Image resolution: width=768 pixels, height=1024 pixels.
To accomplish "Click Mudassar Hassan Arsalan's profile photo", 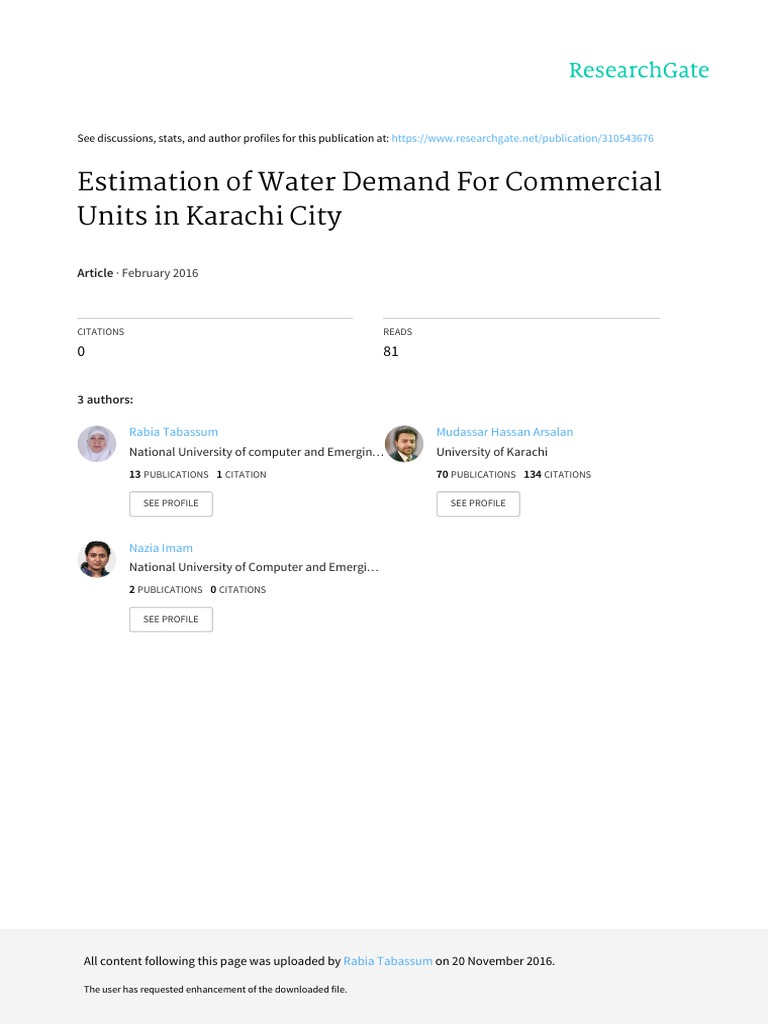I will [x=404, y=444].
